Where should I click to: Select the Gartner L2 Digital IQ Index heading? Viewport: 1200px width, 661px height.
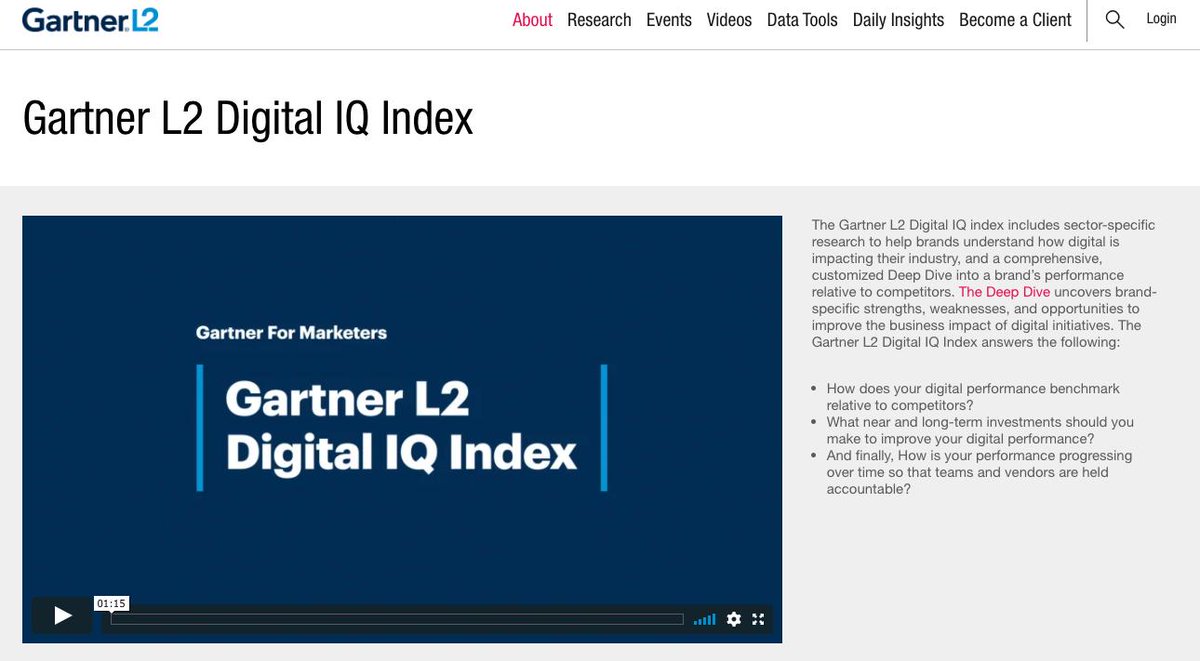point(248,118)
